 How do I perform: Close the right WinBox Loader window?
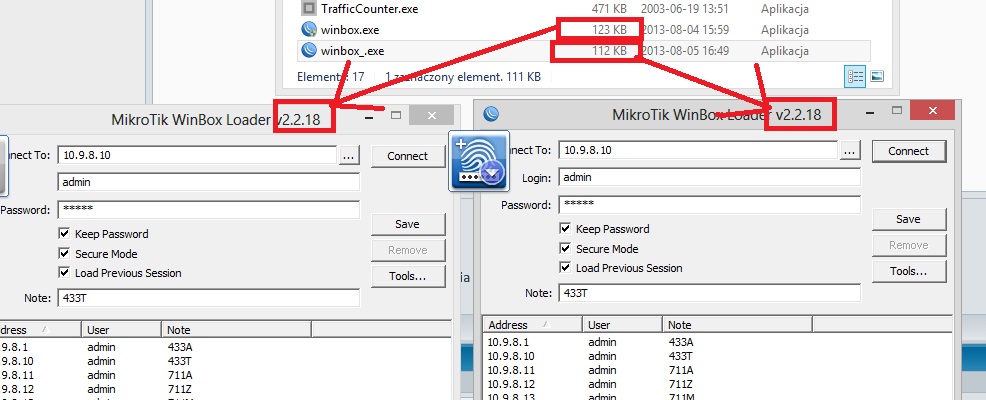[x=932, y=111]
